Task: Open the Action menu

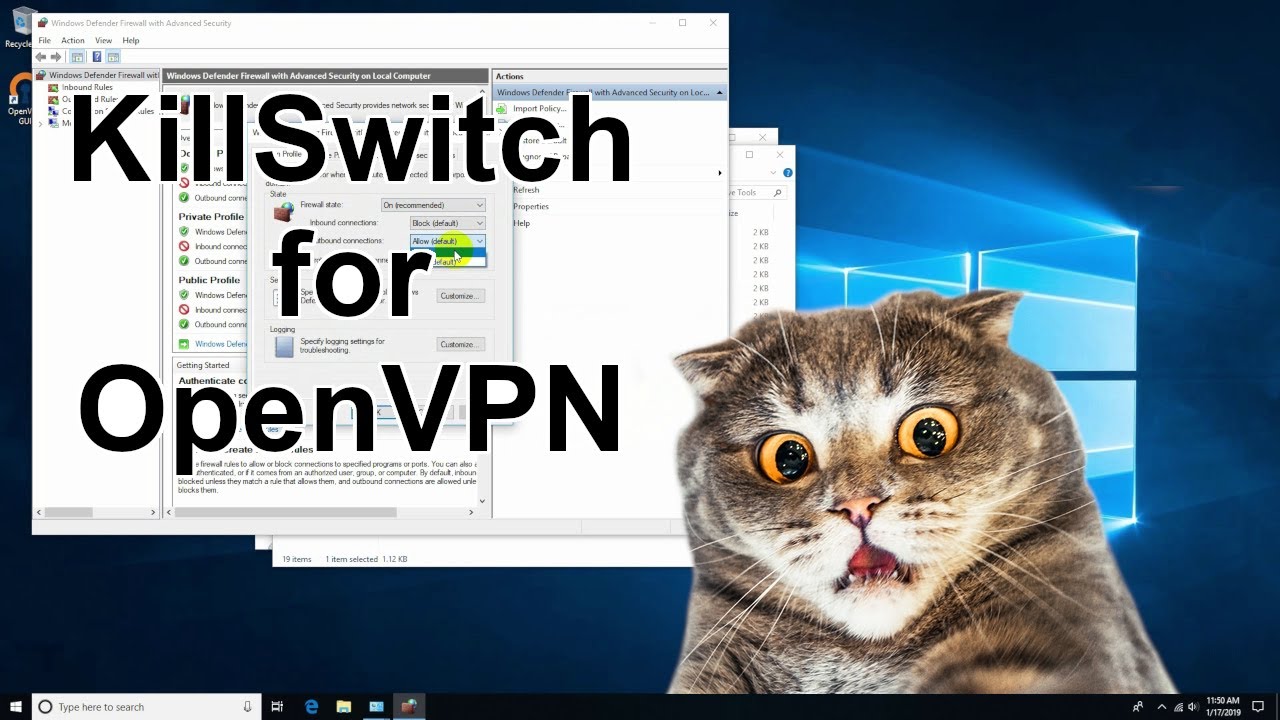Action: click(x=73, y=40)
